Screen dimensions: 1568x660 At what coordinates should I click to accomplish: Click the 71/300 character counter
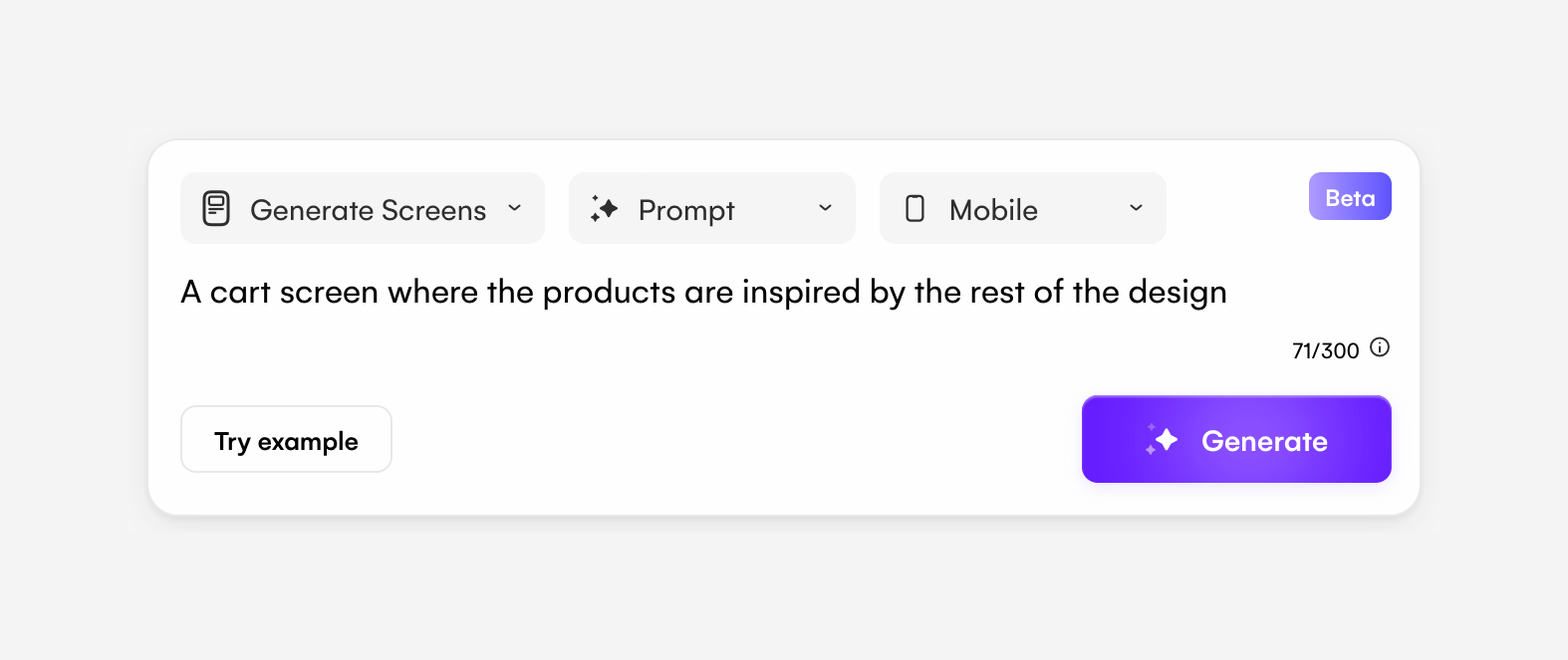pos(1325,350)
